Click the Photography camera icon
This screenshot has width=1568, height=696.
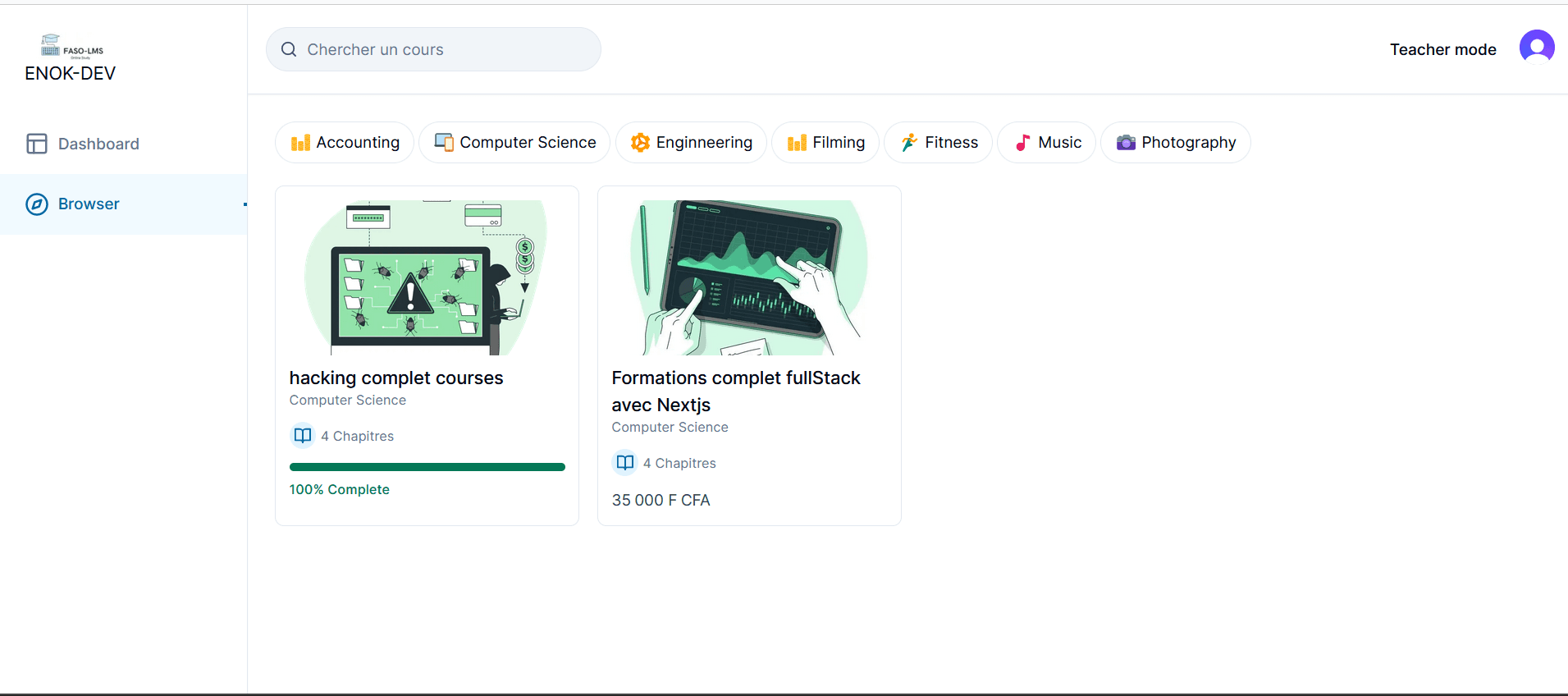1126,143
